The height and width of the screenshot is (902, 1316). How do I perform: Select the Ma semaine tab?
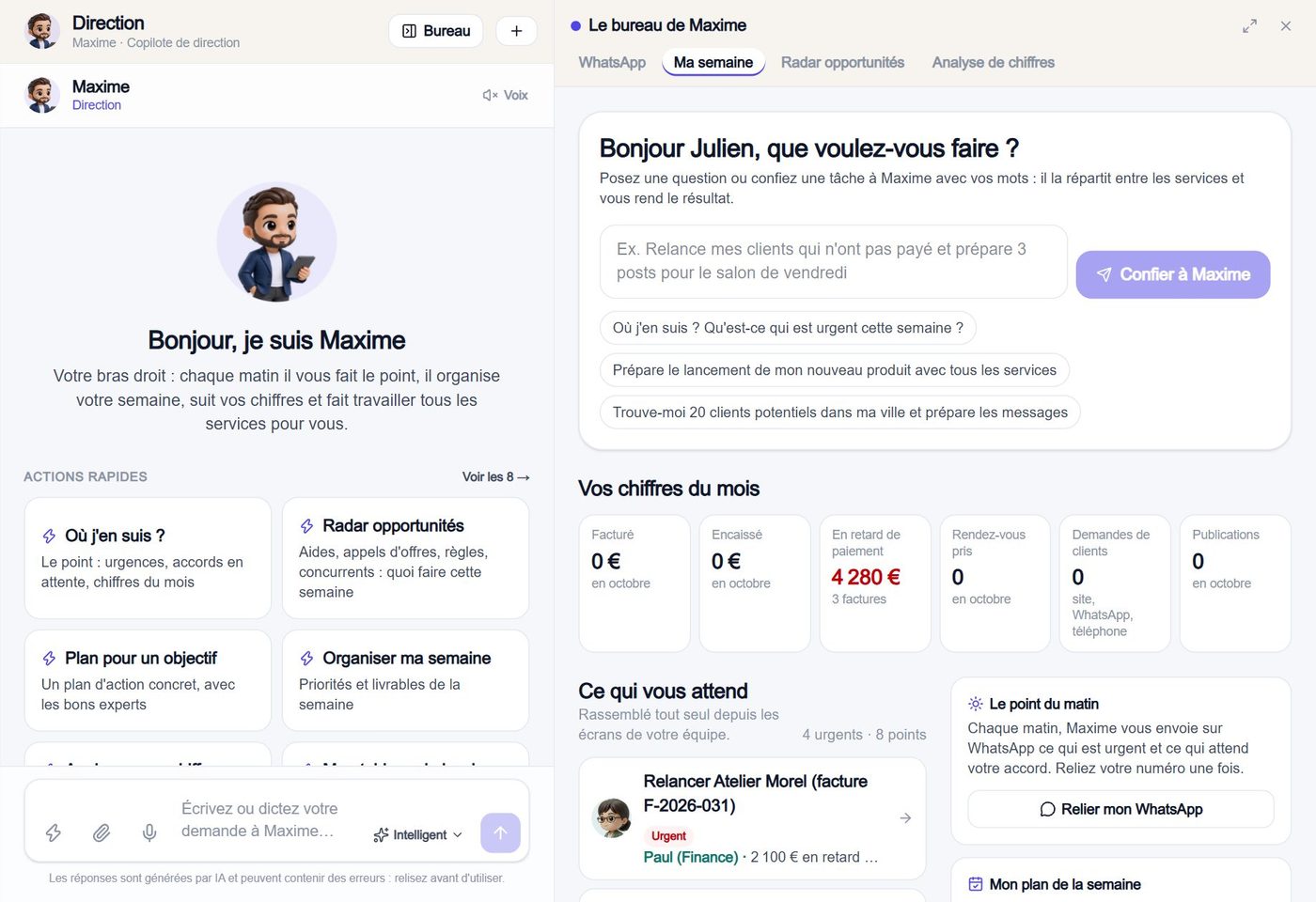713,62
